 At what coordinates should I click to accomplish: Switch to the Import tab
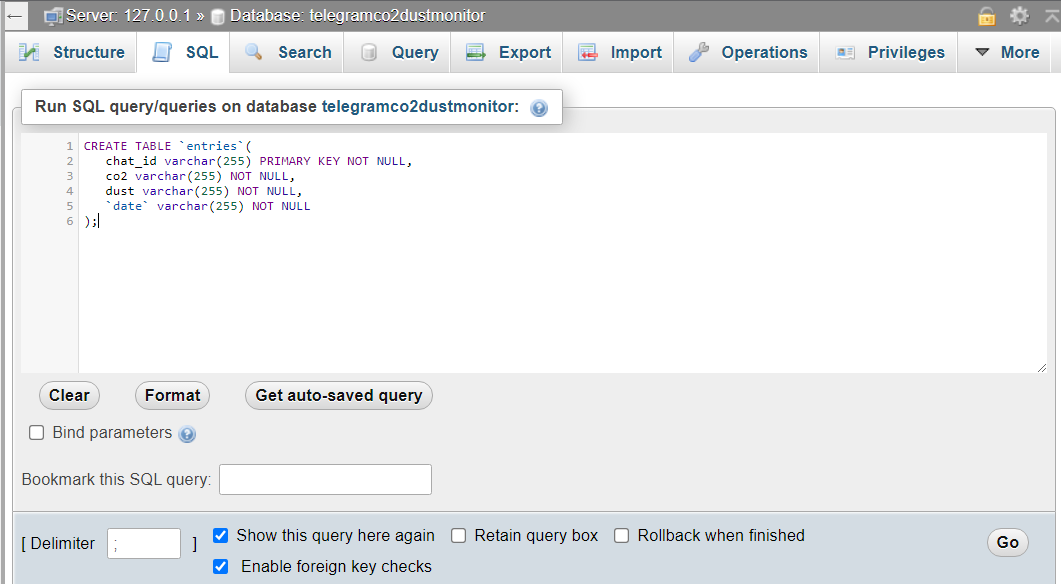pos(620,52)
